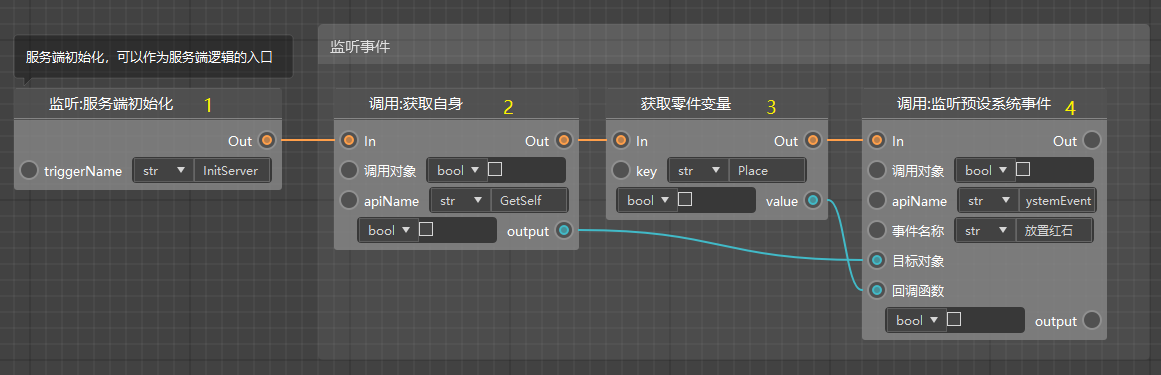Click the output port of 获取自身 node
The height and width of the screenshot is (375, 1161).
(x=564, y=230)
